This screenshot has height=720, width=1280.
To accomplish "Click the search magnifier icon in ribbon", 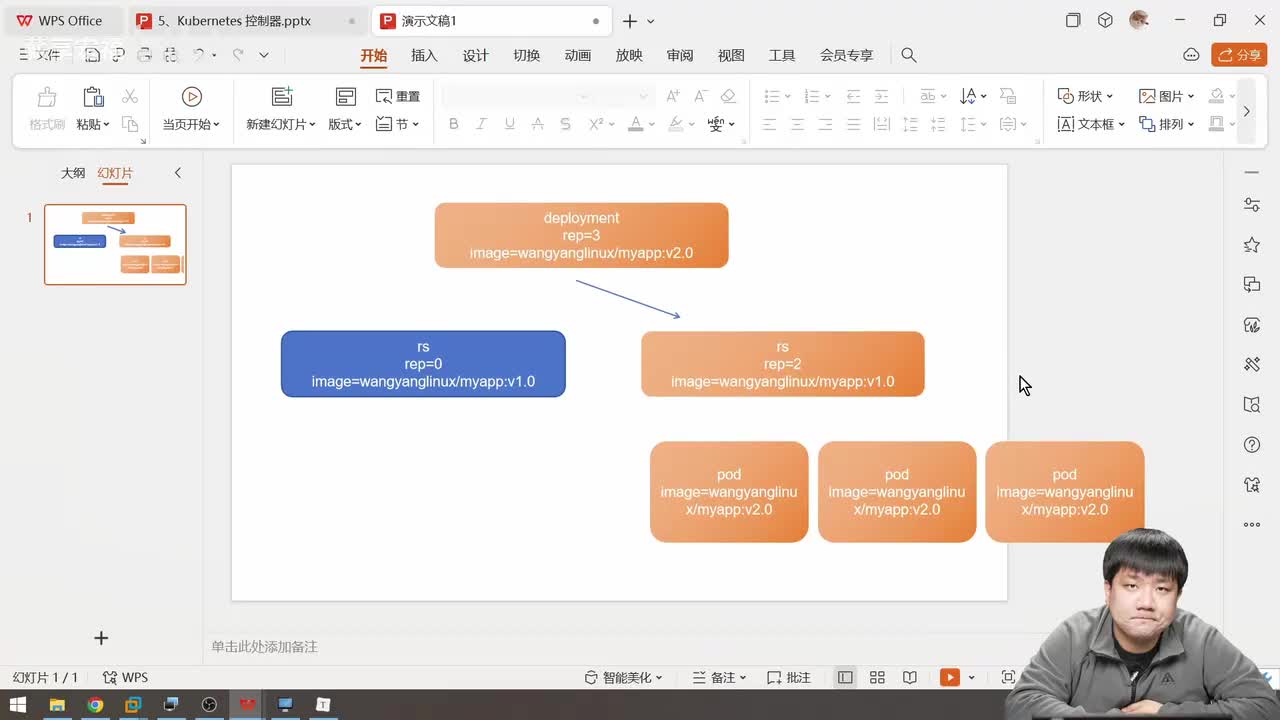I will (x=909, y=55).
